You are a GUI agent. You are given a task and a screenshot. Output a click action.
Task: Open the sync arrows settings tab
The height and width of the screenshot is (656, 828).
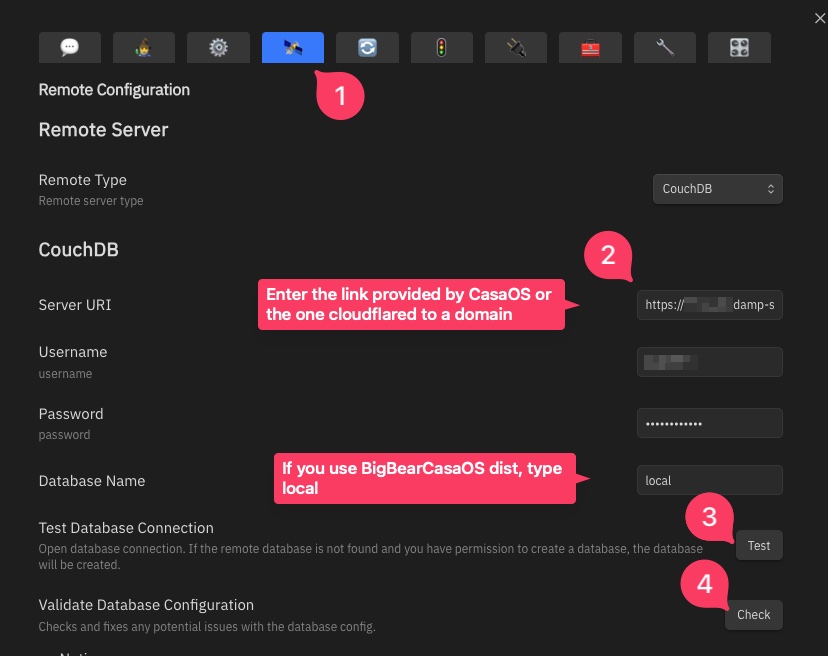[x=367, y=48]
